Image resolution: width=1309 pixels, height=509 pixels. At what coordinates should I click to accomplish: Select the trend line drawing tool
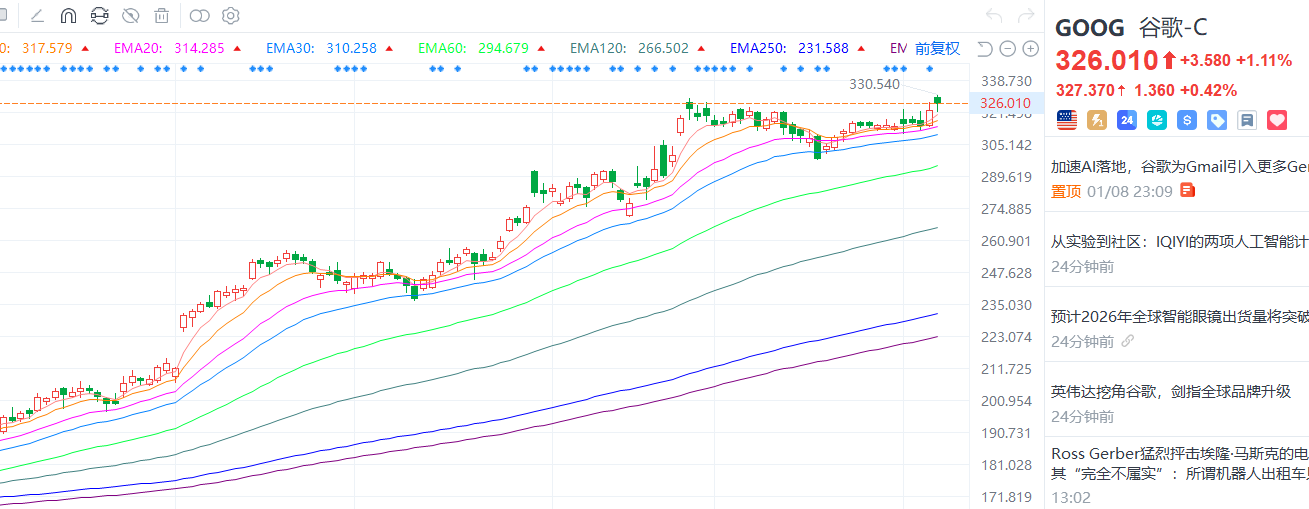[37, 16]
